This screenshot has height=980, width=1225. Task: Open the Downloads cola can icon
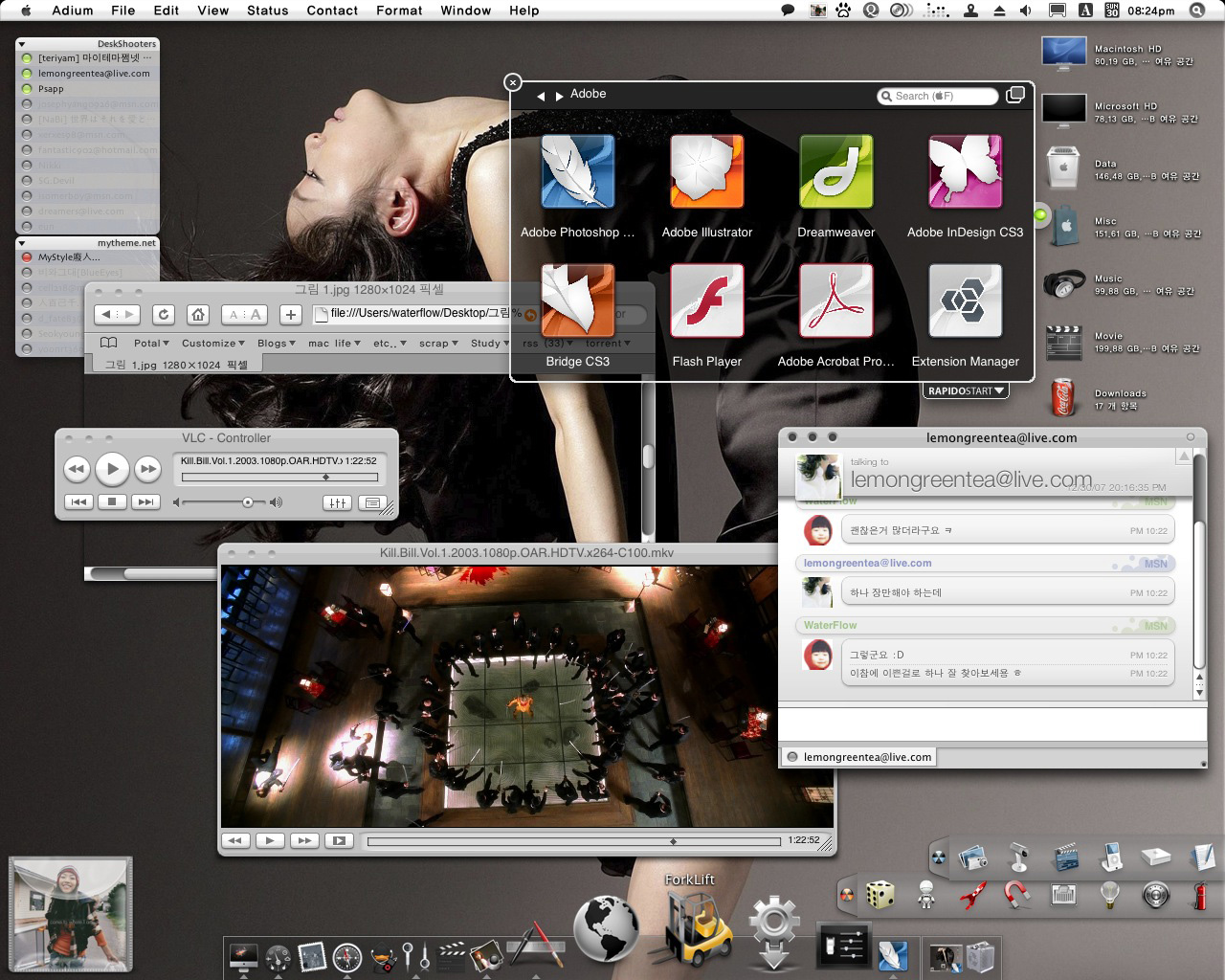pos(1062,398)
